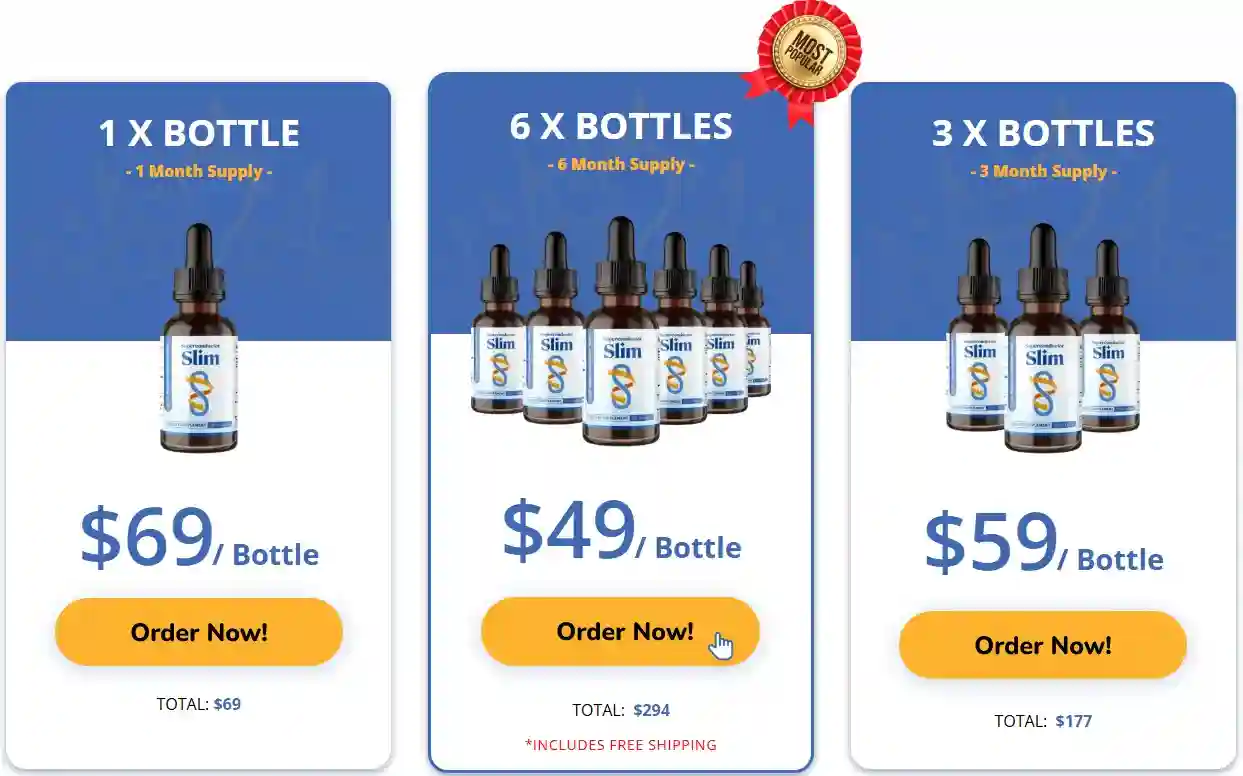Click the TOTAL $294 text
1243x776 pixels.
tap(621, 710)
